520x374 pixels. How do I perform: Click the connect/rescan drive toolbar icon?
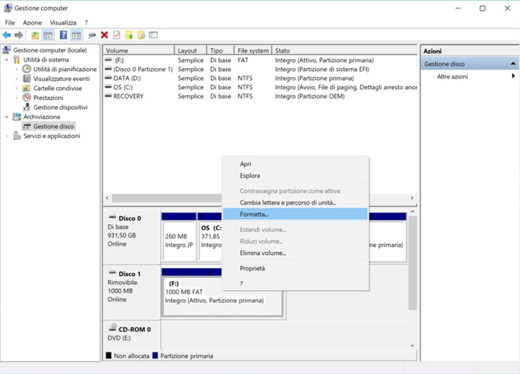click(x=92, y=35)
